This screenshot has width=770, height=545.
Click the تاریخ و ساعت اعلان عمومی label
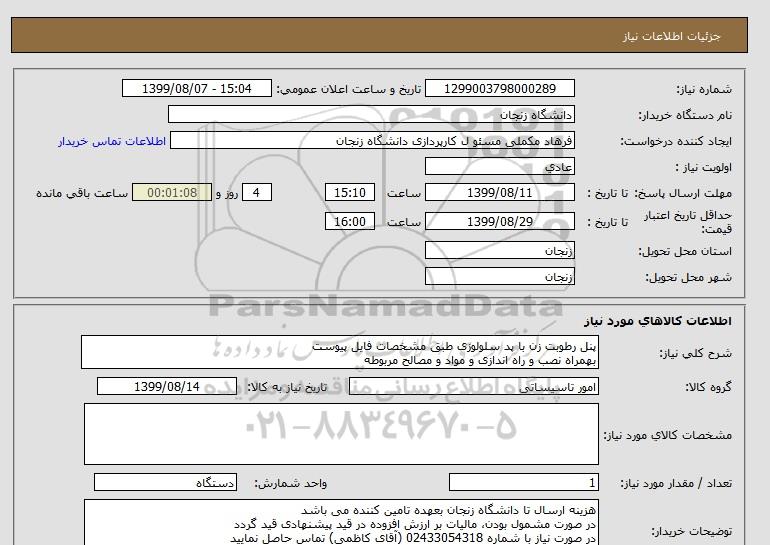pos(349,89)
